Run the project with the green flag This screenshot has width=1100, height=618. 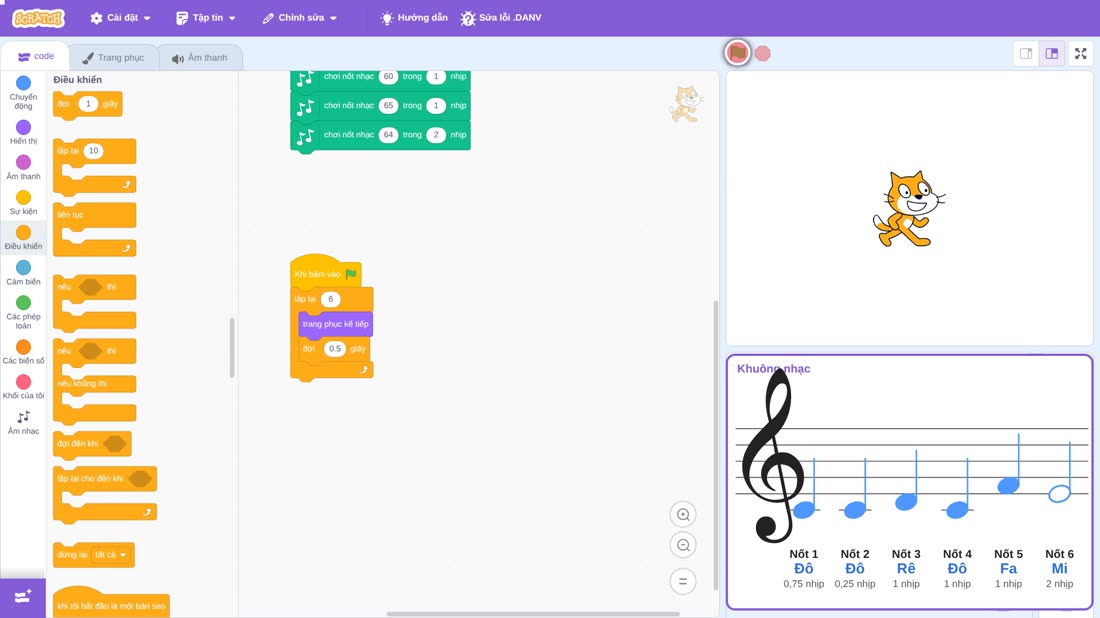[x=737, y=53]
